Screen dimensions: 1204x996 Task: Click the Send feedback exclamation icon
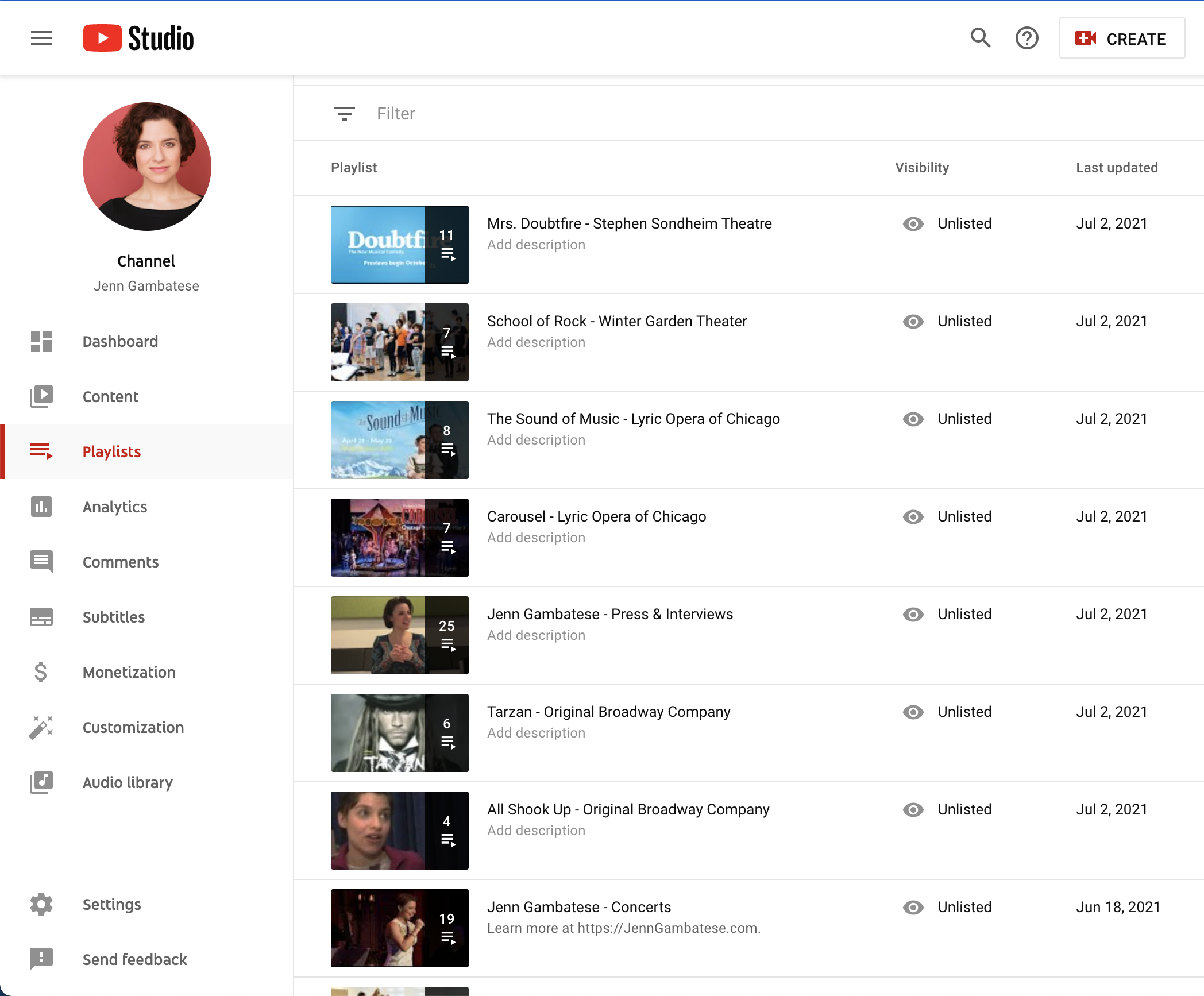coord(41,959)
